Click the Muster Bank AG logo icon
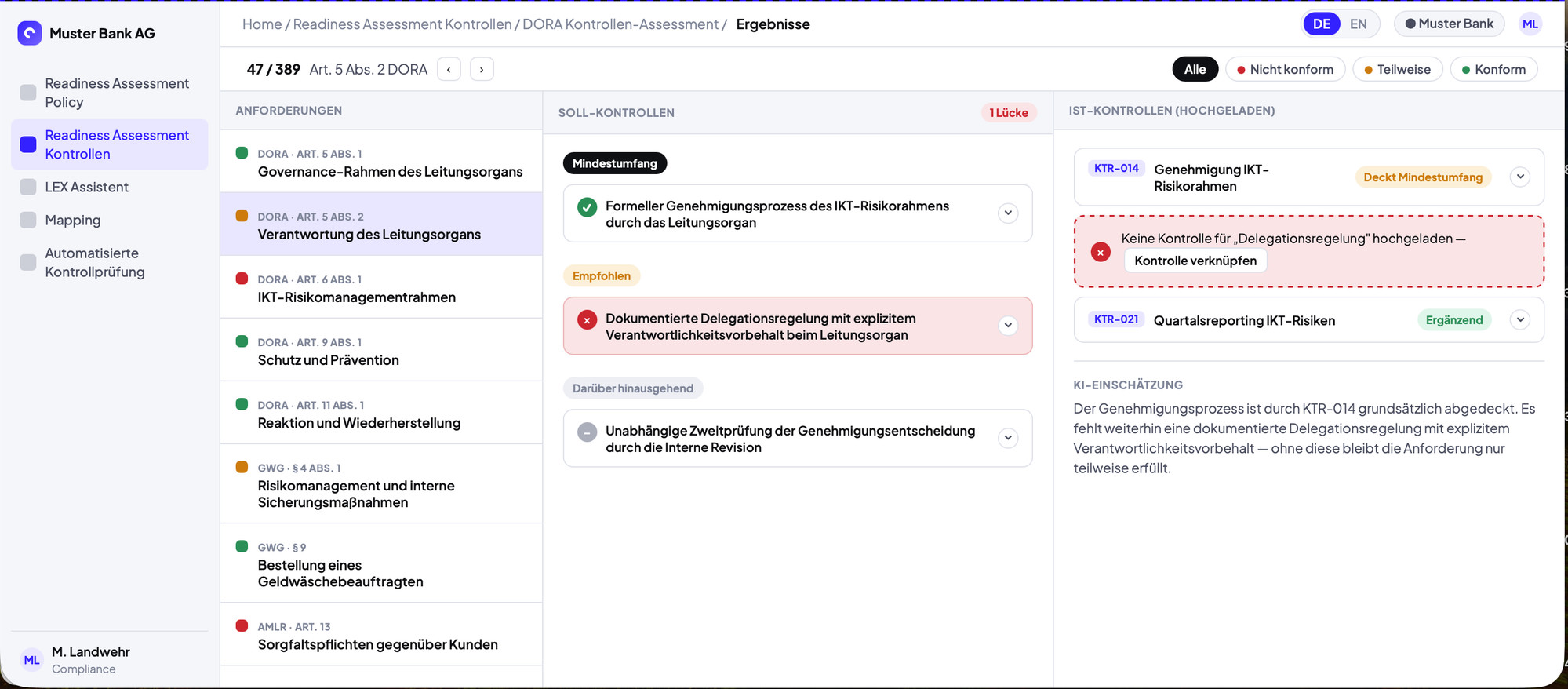Image resolution: width=1568 pixels, height=689 pixels. 30,33
